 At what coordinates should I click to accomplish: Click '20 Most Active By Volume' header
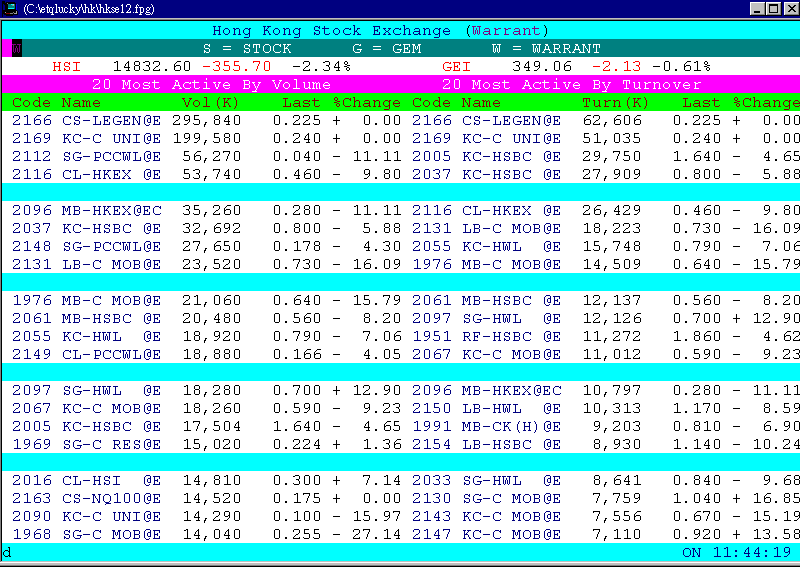click(211, 84)
